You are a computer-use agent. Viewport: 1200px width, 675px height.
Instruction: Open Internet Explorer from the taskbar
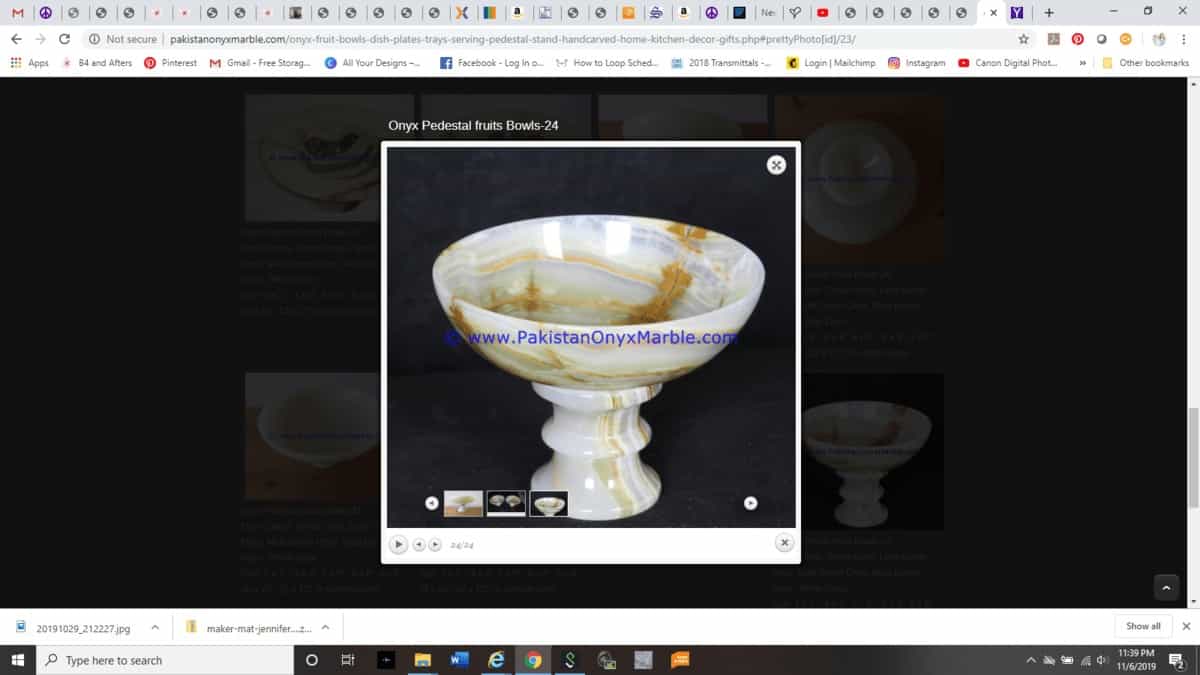tap(496, 660)
